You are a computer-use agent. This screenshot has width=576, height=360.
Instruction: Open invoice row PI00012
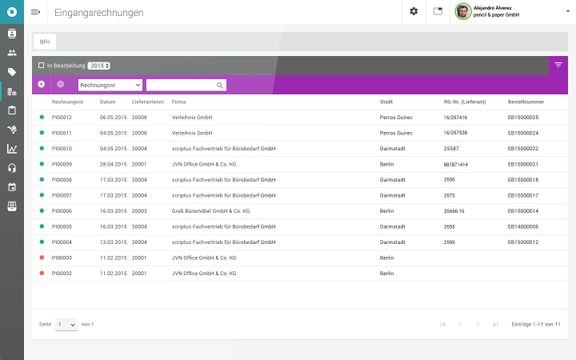300,117
